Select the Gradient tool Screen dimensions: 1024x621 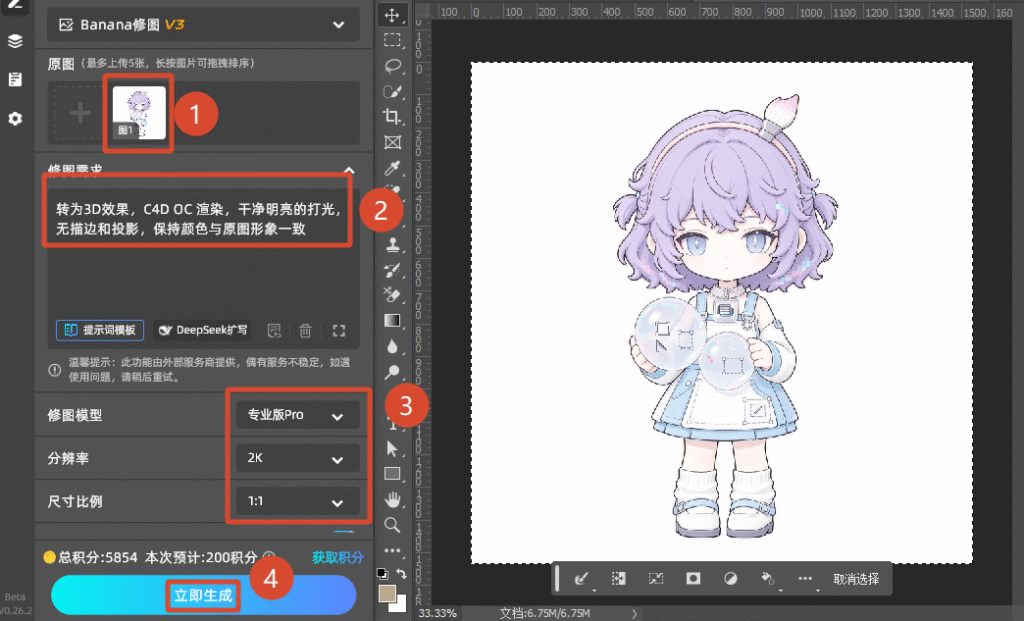[x=392, y=321]
